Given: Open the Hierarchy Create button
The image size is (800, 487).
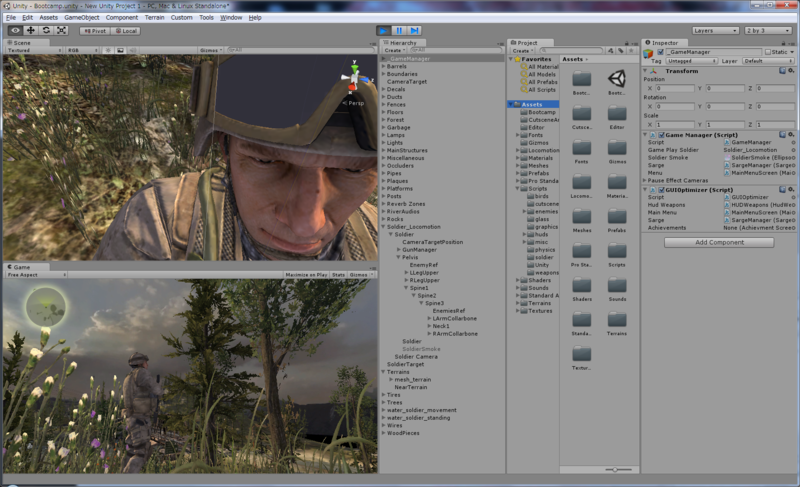Looking at the screenshot, I should pos(394,50).
